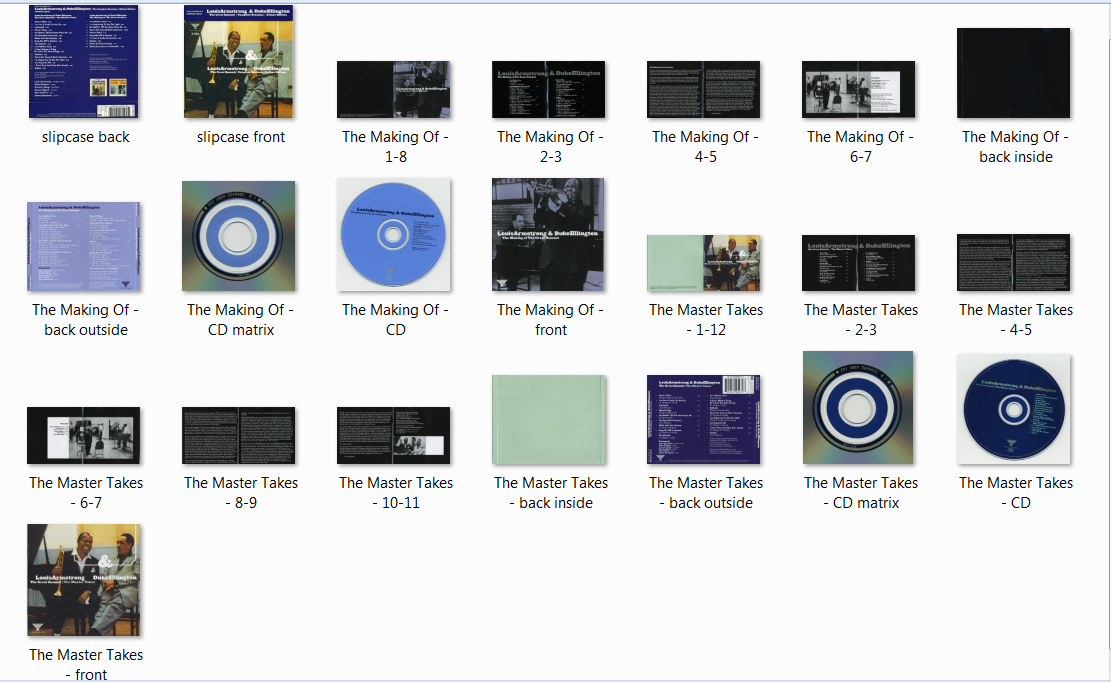Select file name "The Master Takes - 6-7"

tap(86, 492)
